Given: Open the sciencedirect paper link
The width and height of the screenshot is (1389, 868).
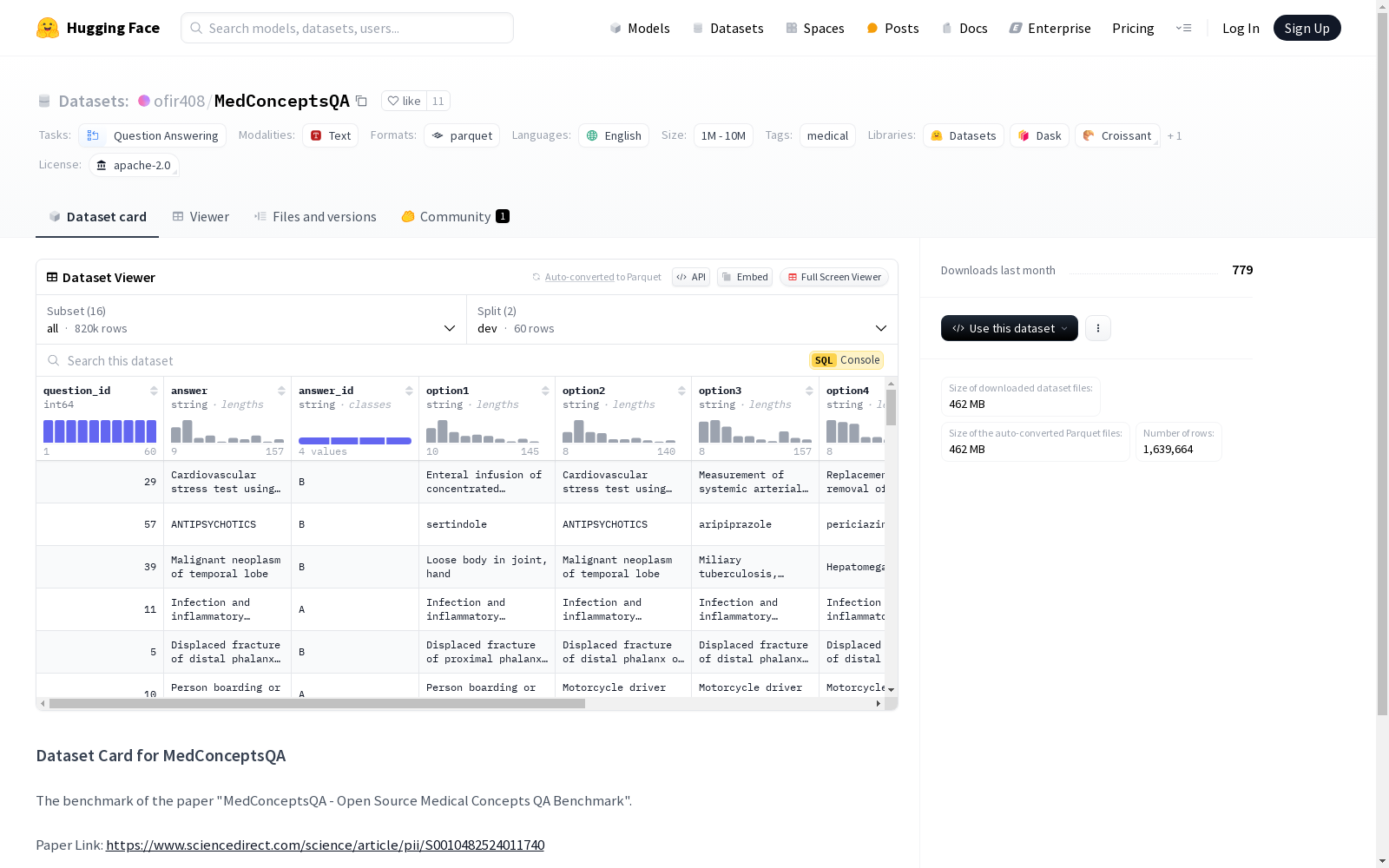Looking at the screenshot, I should (325, 845).
